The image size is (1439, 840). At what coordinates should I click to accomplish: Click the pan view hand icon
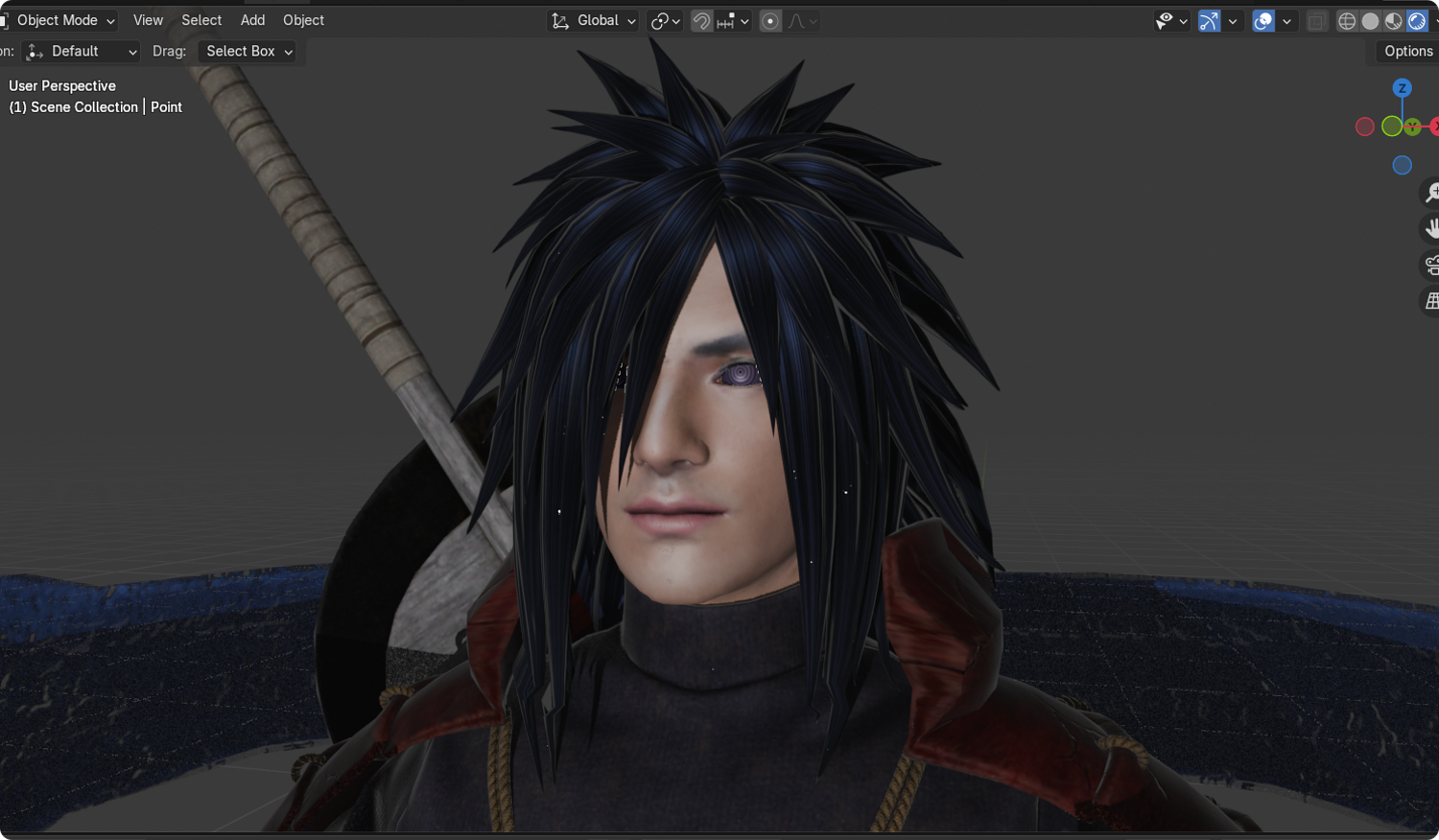pos(1430,228)
